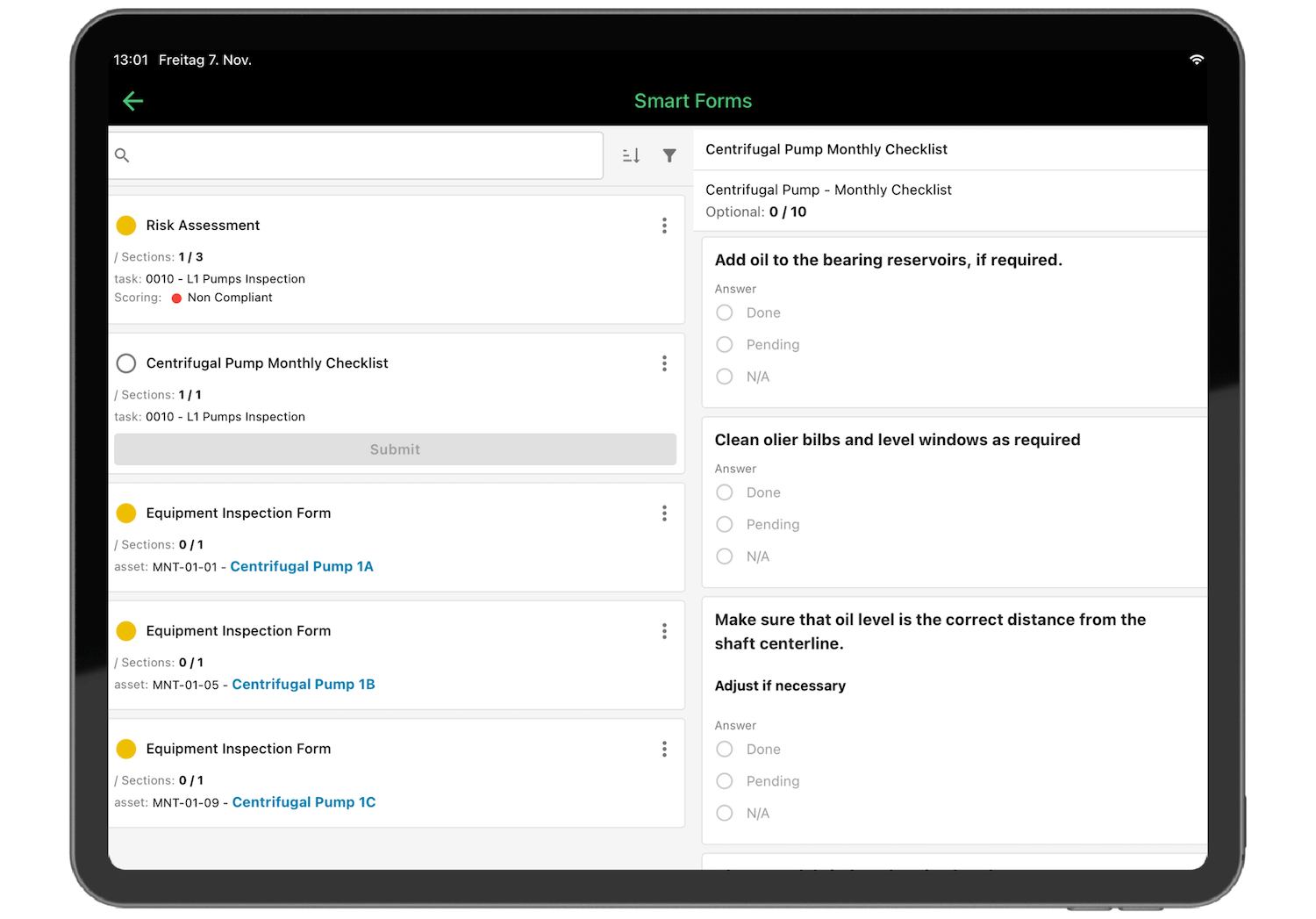This screenshot has height=919, width=1316.
Task: Click empty status circle on Monthly Checklist
Action: pyautogui.click(x=125, y=363)
